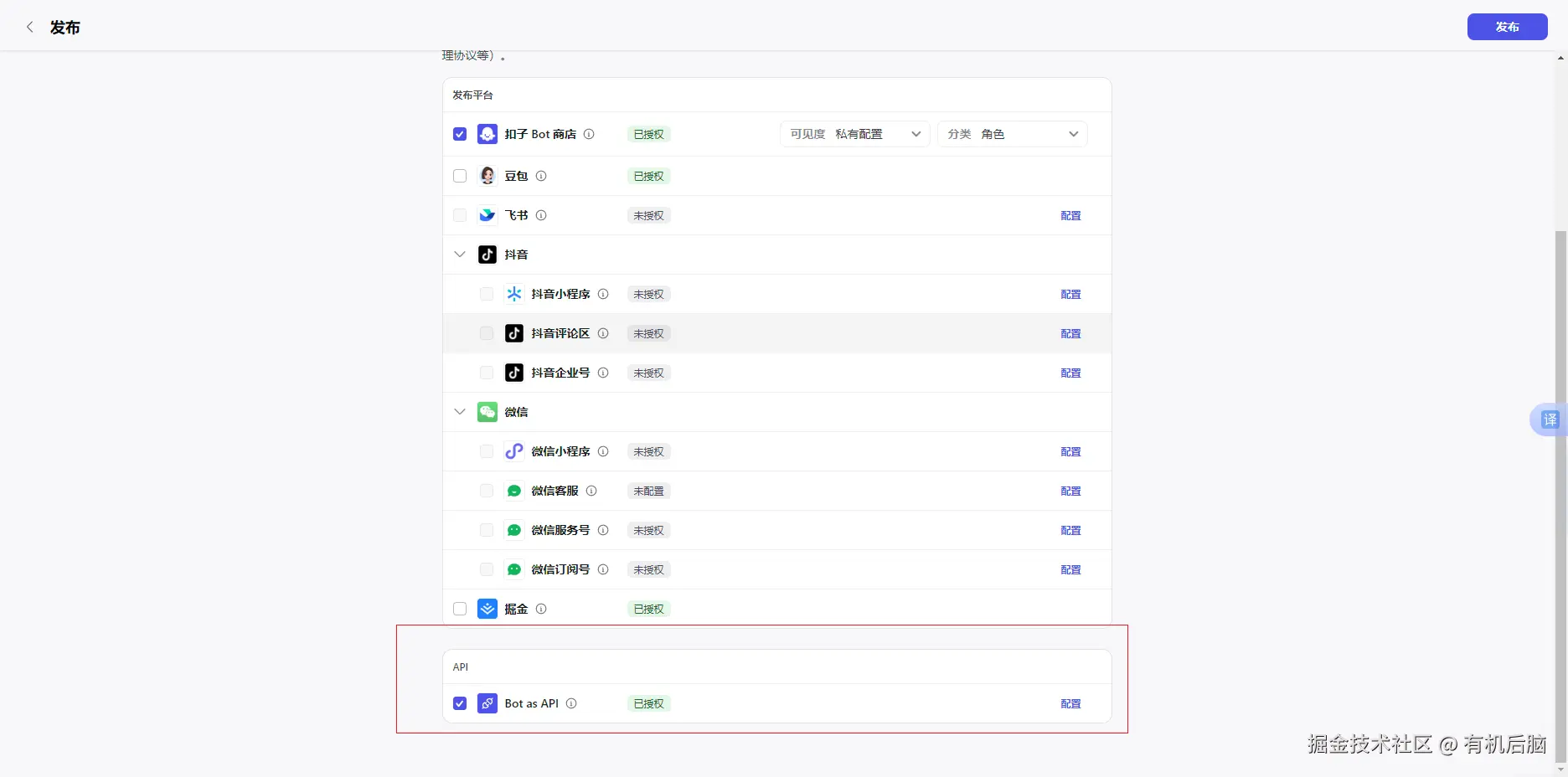1568x777 pixels.
Task: Click the 发布平台 section heading
Action: point(473,95)
